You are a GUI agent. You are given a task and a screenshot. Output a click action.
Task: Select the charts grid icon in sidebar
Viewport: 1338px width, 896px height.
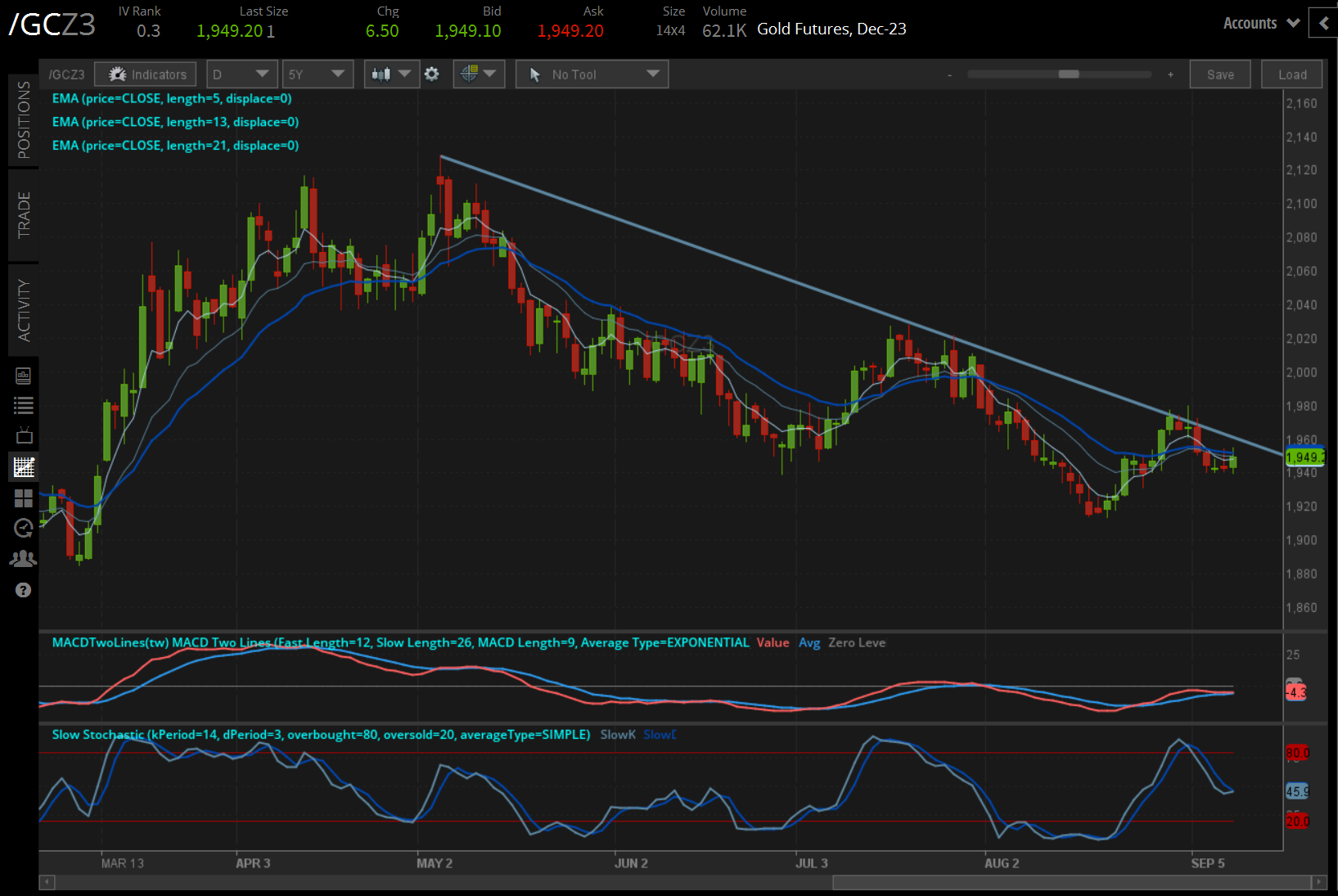click(23, 467)
